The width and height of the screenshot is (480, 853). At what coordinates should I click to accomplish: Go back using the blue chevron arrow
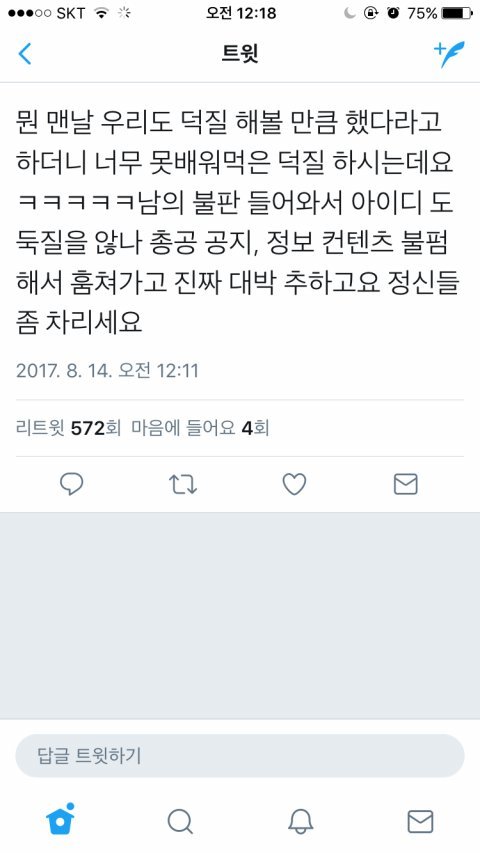[25, 54]
